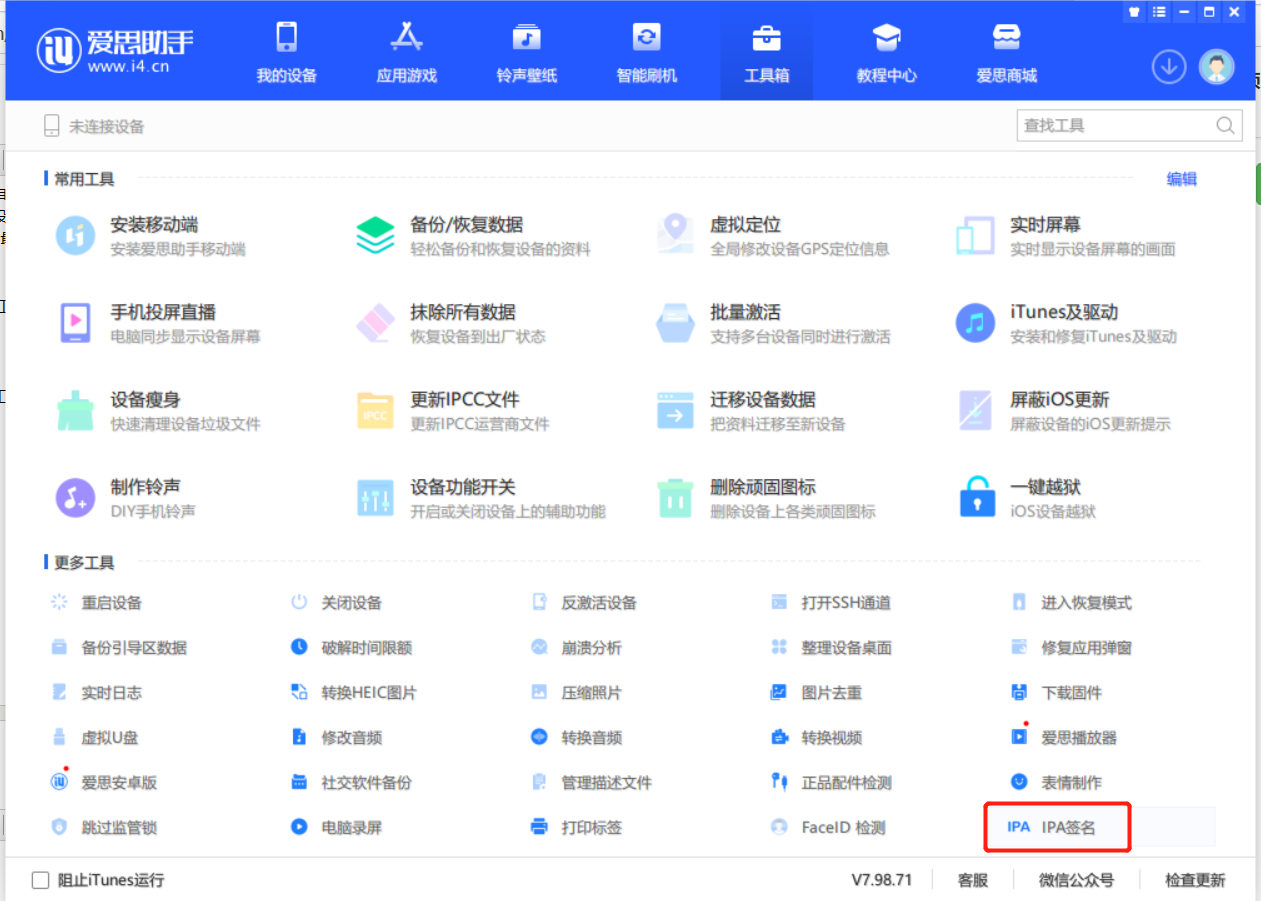This screenshot has height=901, width=1261.
Task: Click the 检查更新 button
Action: pos(1195,880)
